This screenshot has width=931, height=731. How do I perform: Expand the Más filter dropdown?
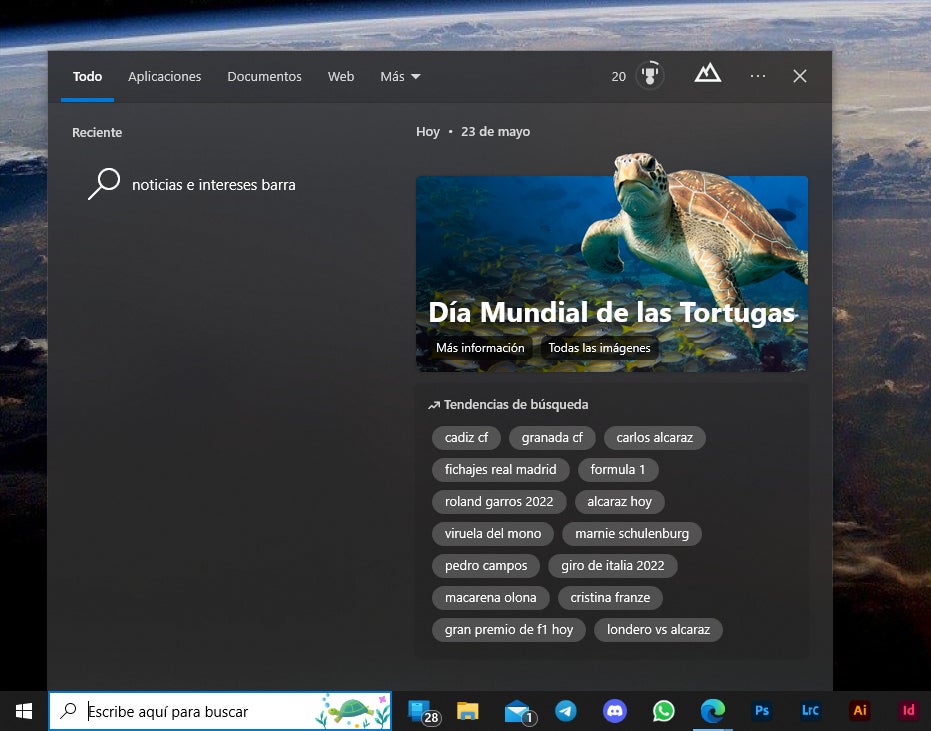point(399,76)
